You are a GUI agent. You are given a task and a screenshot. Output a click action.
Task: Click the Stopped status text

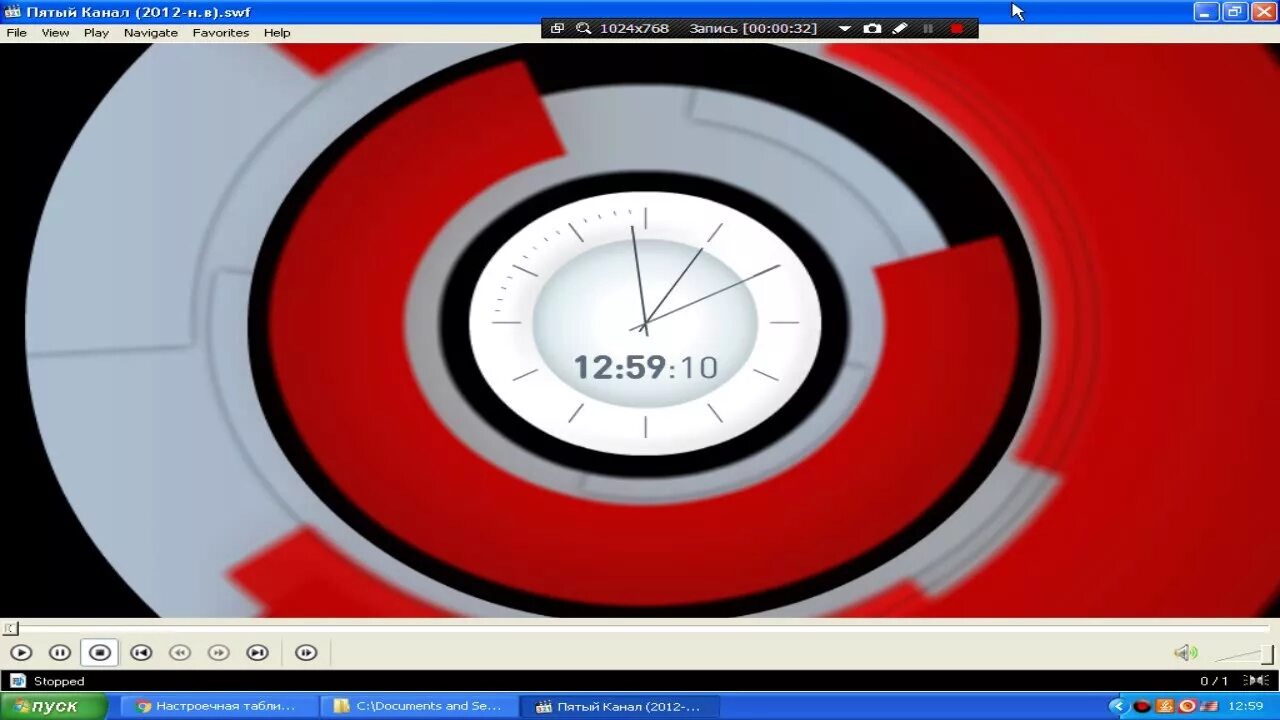(59, 681)
